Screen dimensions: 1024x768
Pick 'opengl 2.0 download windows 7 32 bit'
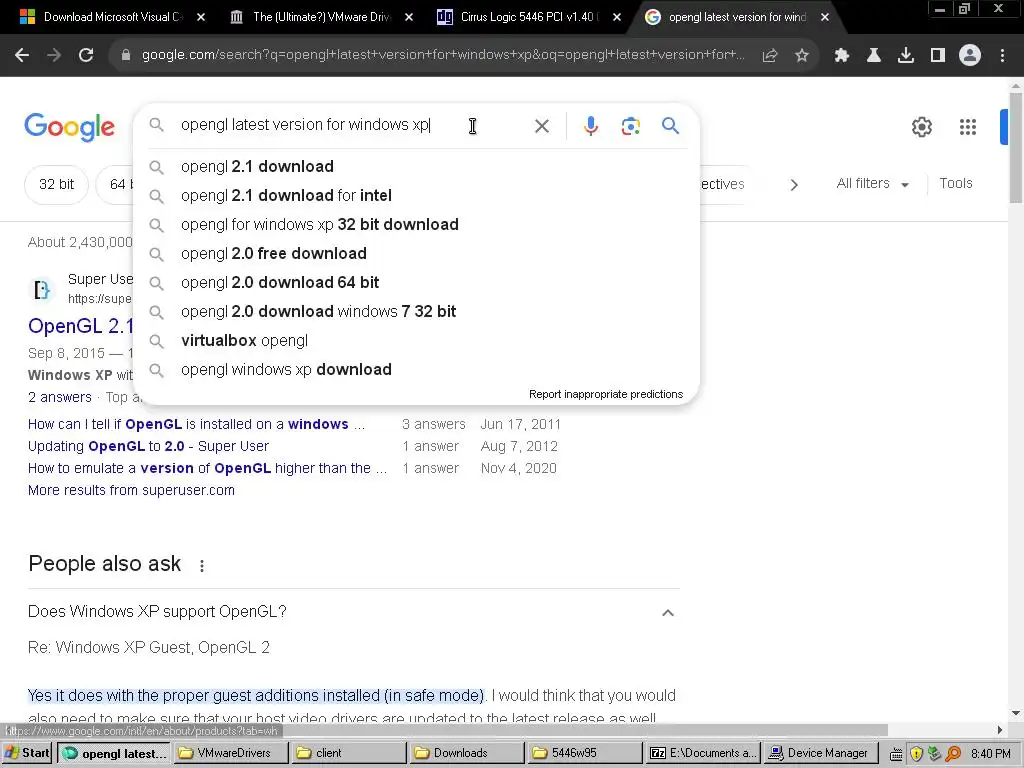tap(417, 312)
